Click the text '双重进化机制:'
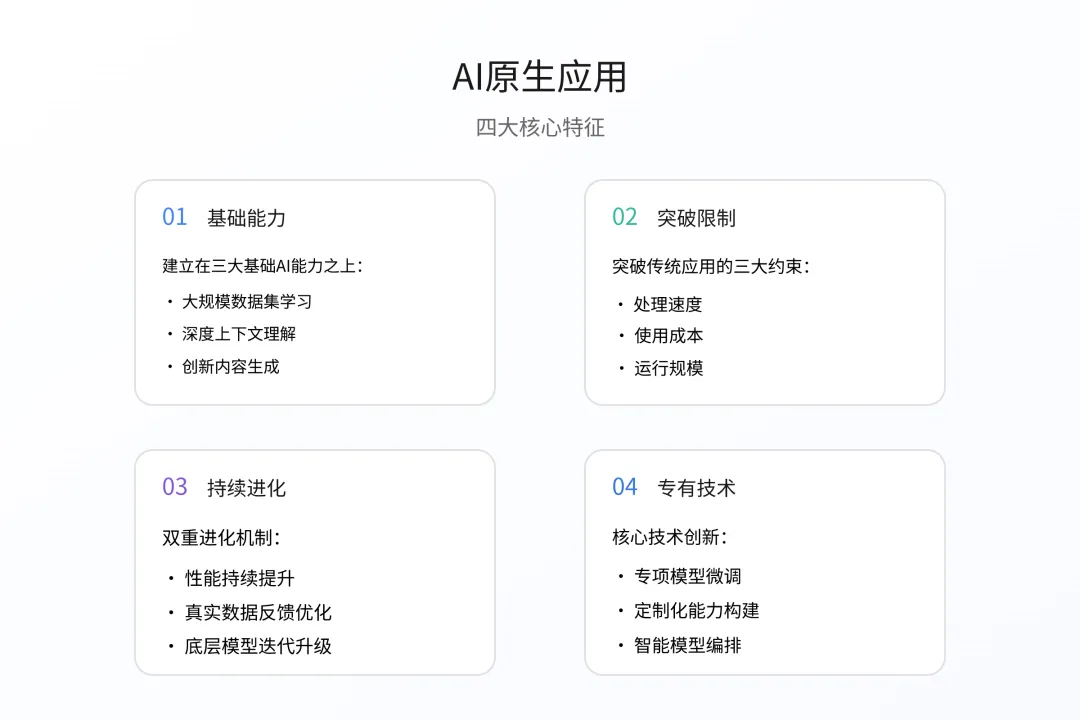The height and width of the screenshot is (720, 1080). click(221, 538)
